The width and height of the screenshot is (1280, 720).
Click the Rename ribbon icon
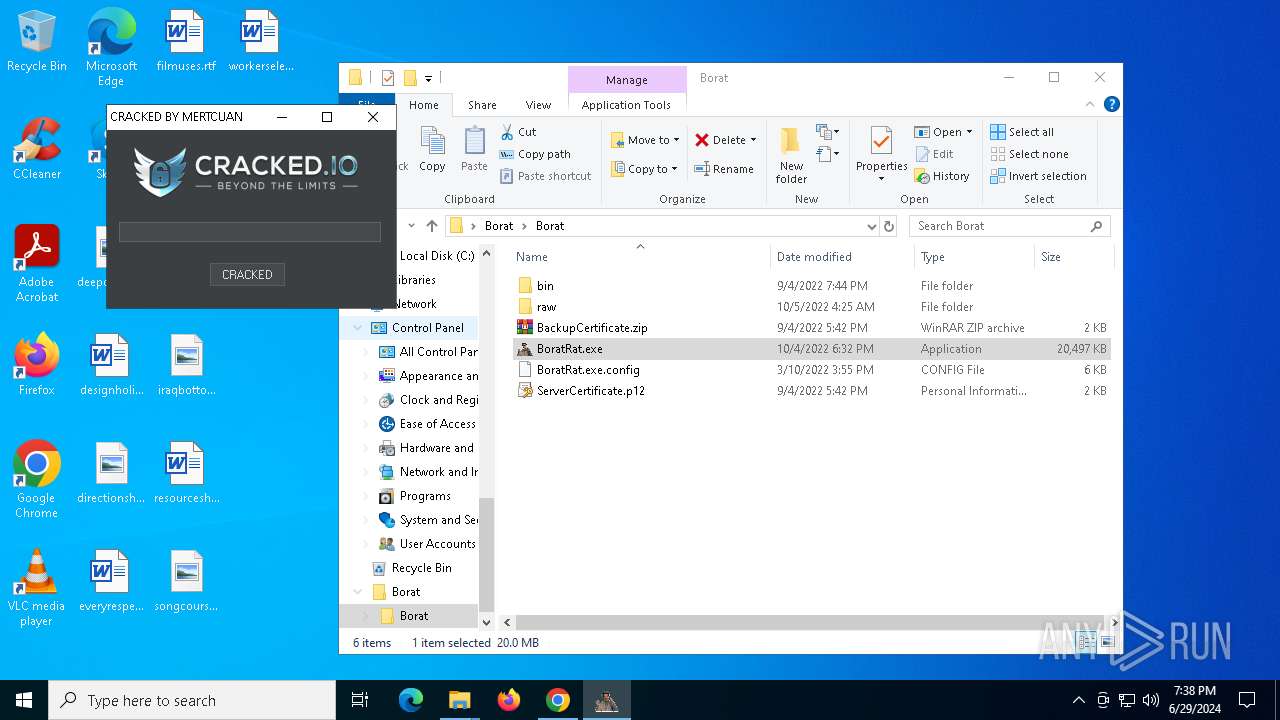724,169
